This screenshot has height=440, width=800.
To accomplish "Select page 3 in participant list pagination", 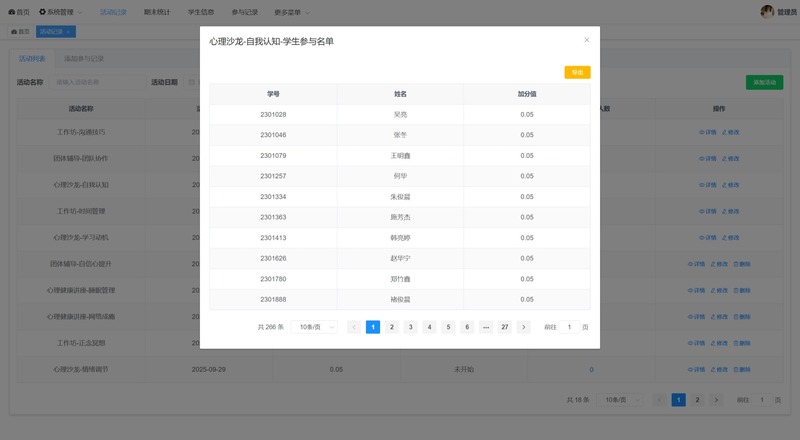I will 410,327.
